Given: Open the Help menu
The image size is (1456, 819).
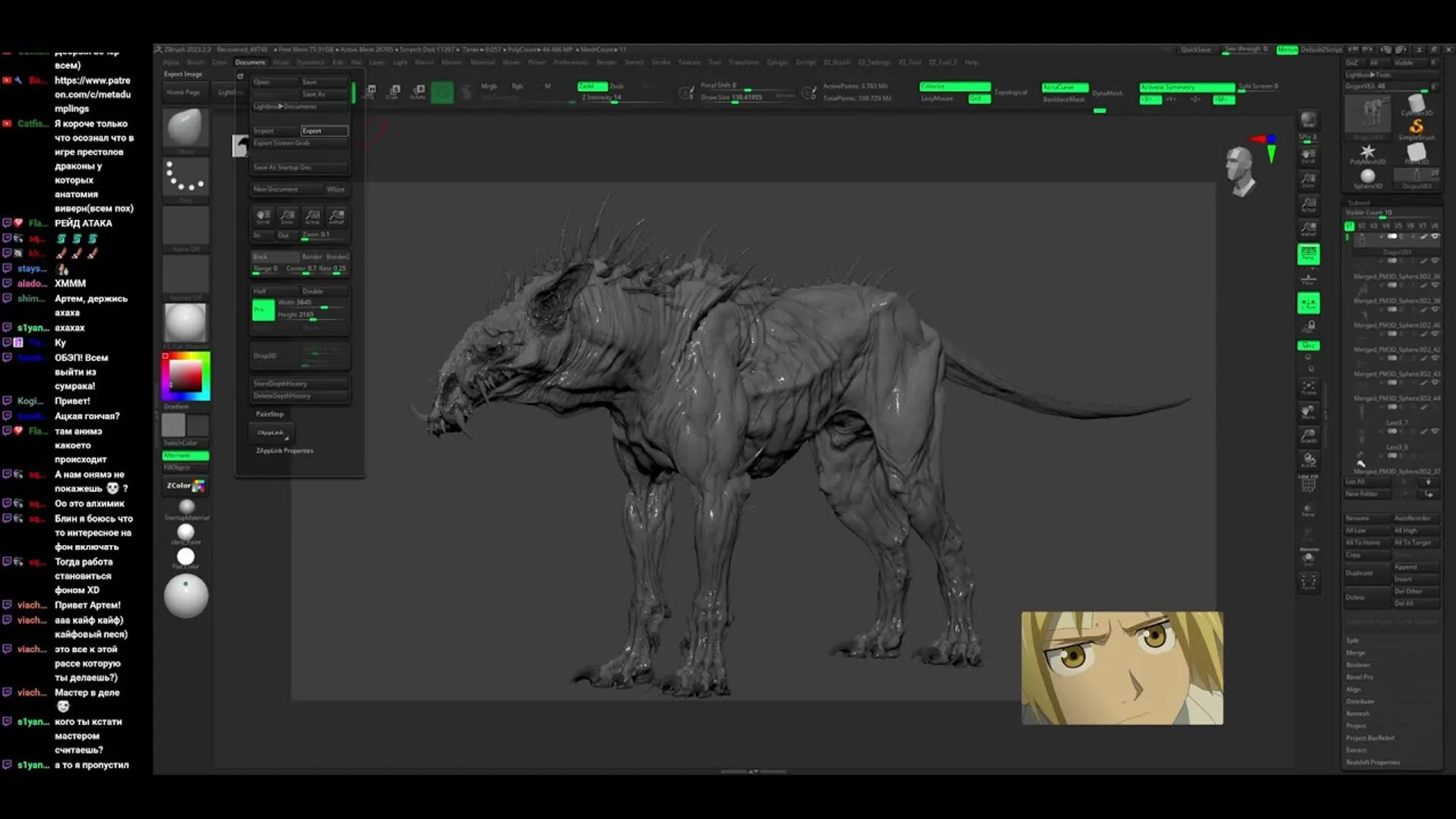Looking at the screenshot, I should tap(971, 62).
